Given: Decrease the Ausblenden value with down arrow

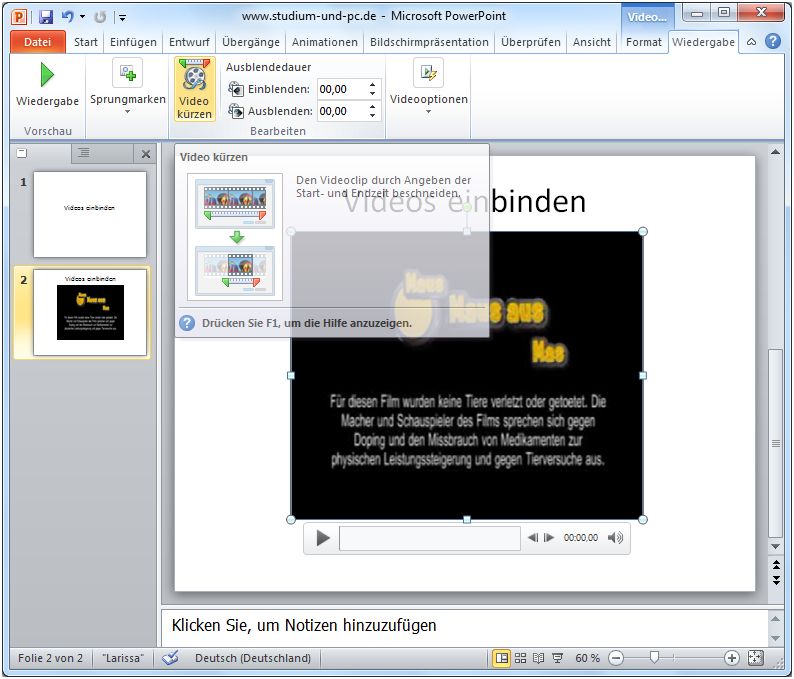Looking at the screenshot, I should coord(373,116).
